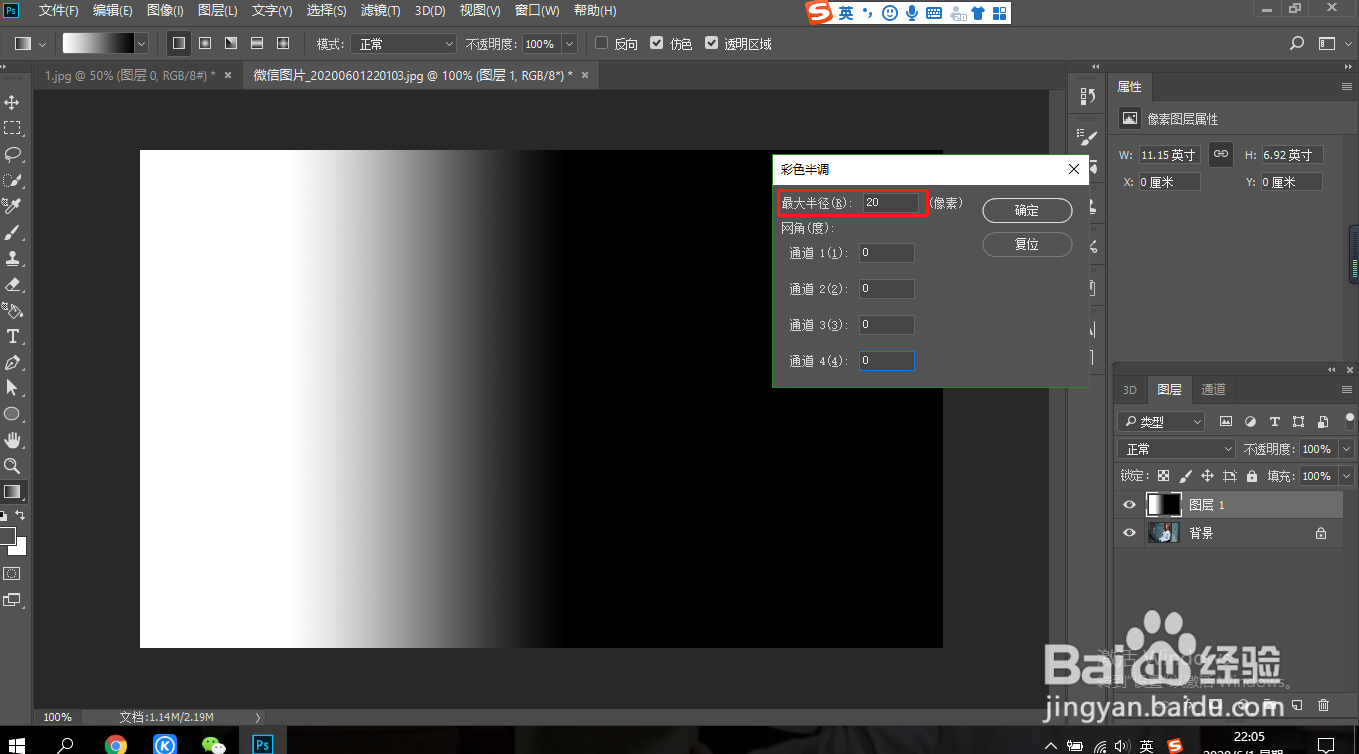Screen dimensions: 1359x754
Task: Open the Layers panel menu
Action: click(x=1346, y=389)
